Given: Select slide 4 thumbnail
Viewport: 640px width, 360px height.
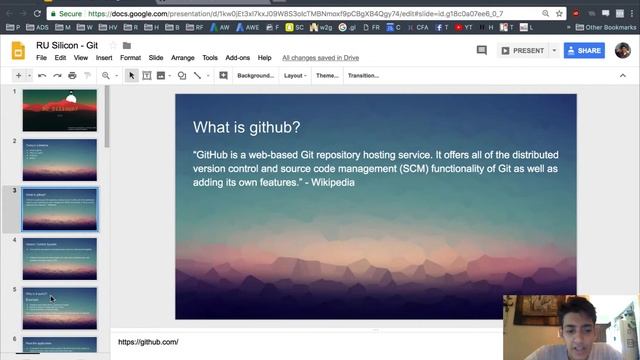Looking at the screenshot, I should (60, 259).
